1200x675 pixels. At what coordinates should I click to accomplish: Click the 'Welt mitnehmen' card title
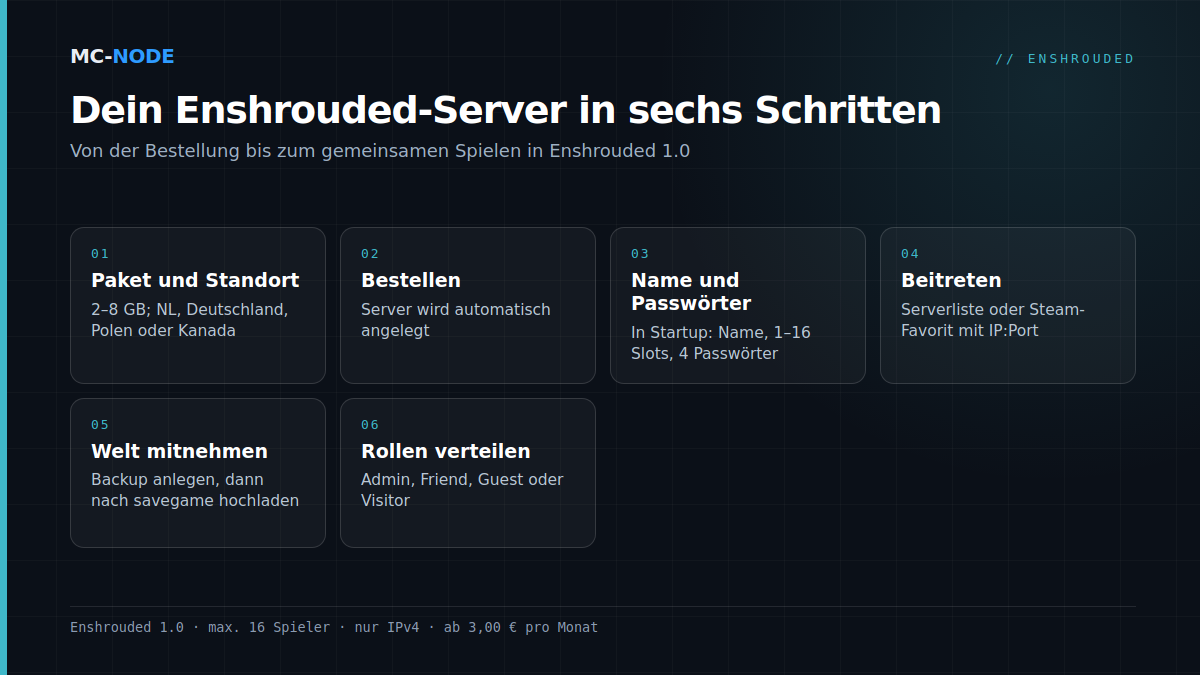point(179,451)
